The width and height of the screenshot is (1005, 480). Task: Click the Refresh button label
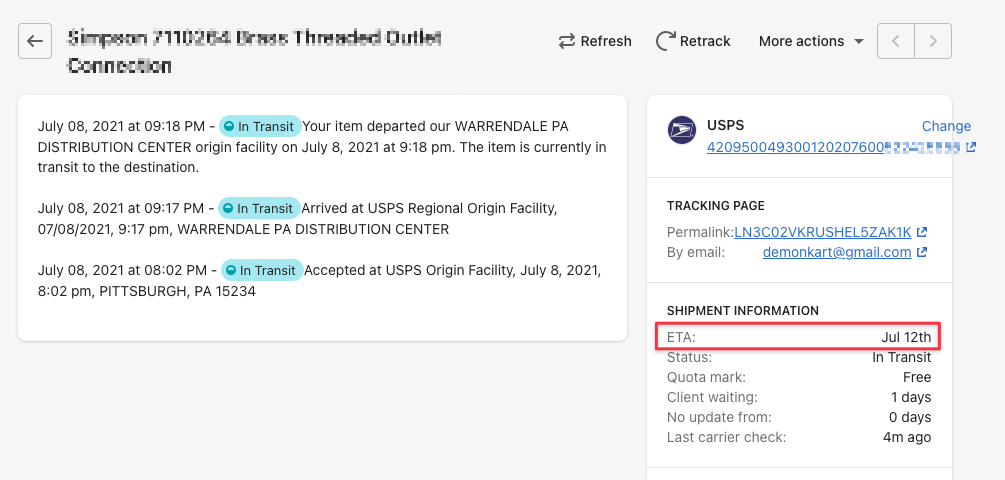pyautogui.click(x=606, y=42)
